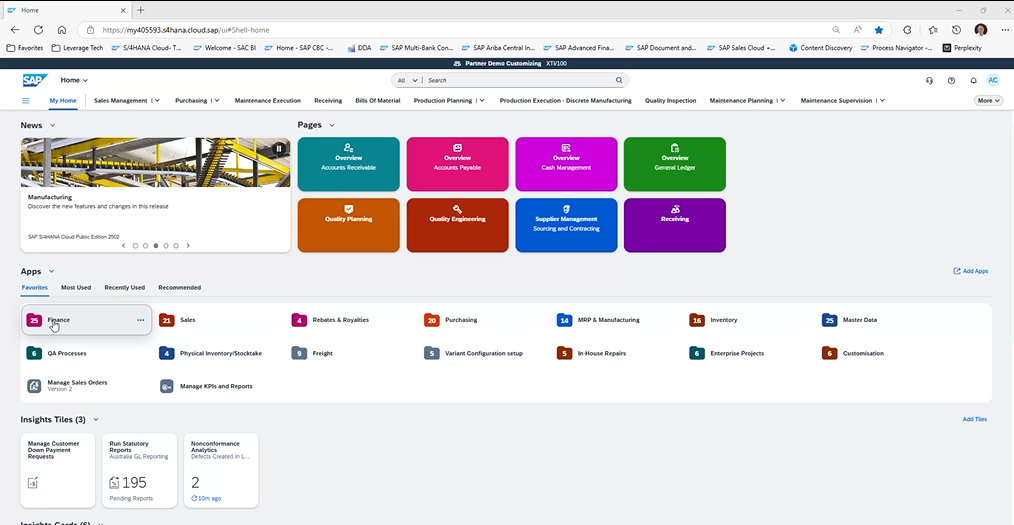This screenshot has width=1014, height=525.
Task: Launch Manage KPIs and Reports app
Action: coord(206,387)
